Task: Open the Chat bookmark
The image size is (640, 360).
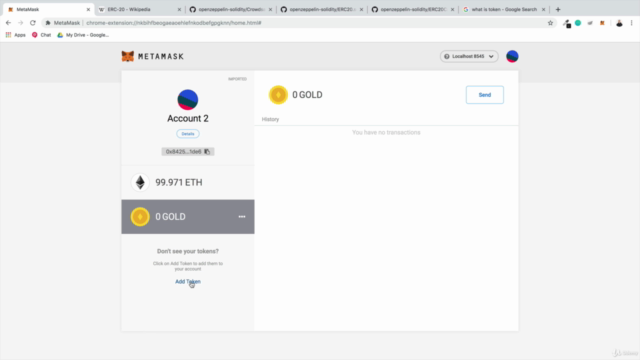Action: 42,35
